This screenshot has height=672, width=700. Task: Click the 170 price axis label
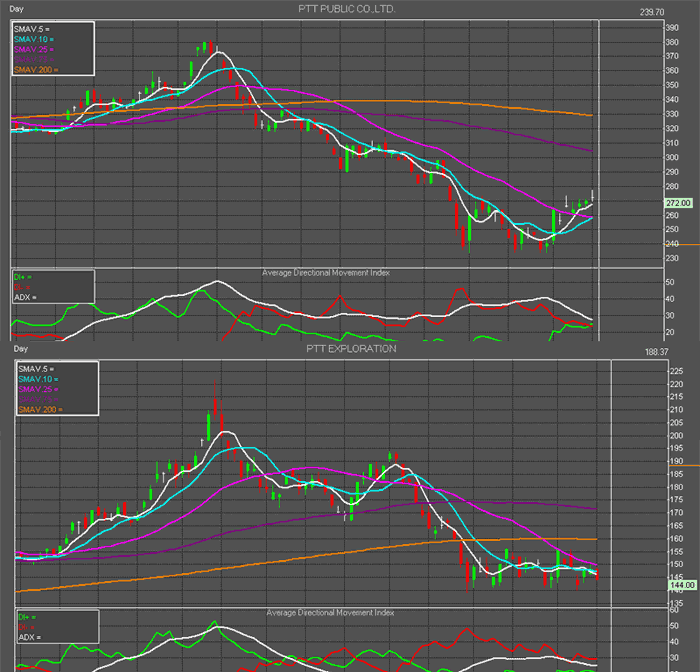[676, 513]
